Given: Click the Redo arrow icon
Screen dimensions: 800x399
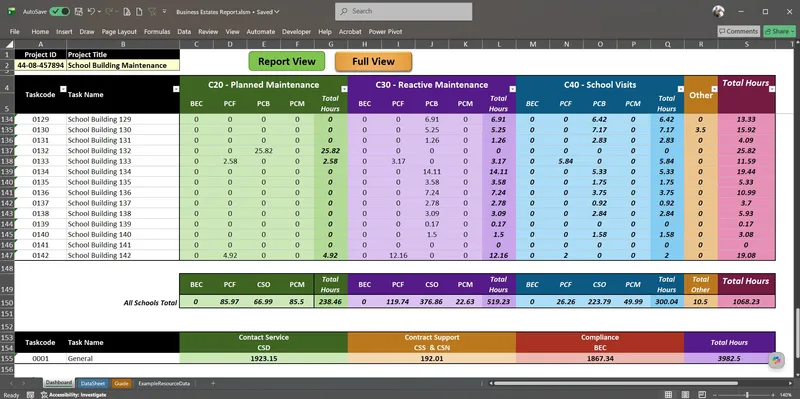Looking at the screenshot, I should [110, 11].
